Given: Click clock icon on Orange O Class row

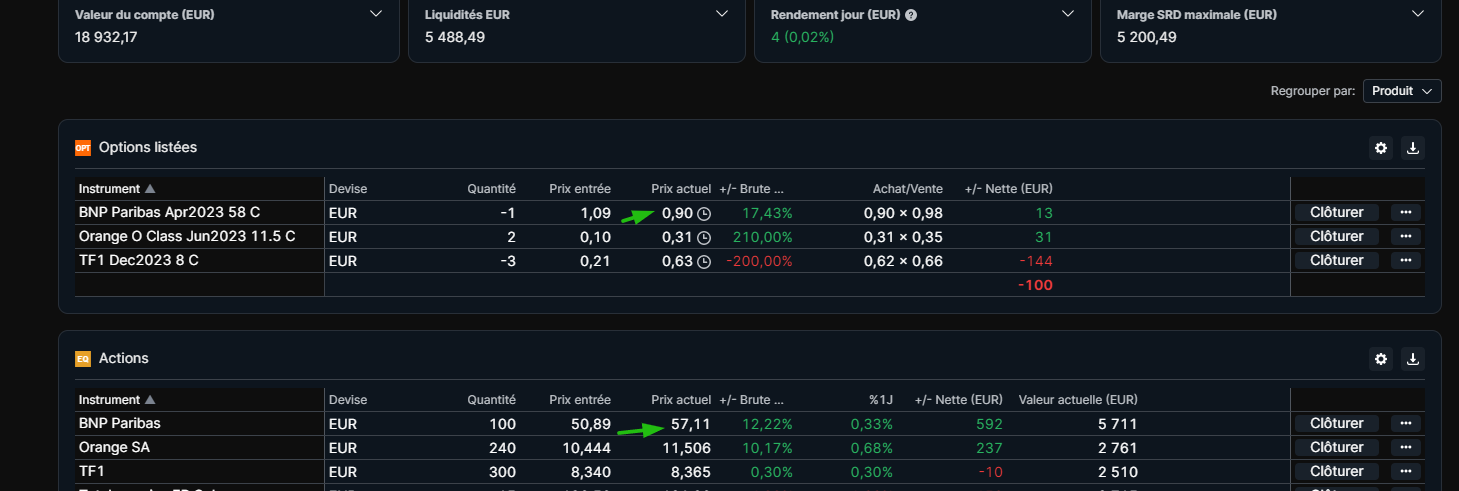Looking at the screenshot, I should pyautogui.click(x=704, y=237).
